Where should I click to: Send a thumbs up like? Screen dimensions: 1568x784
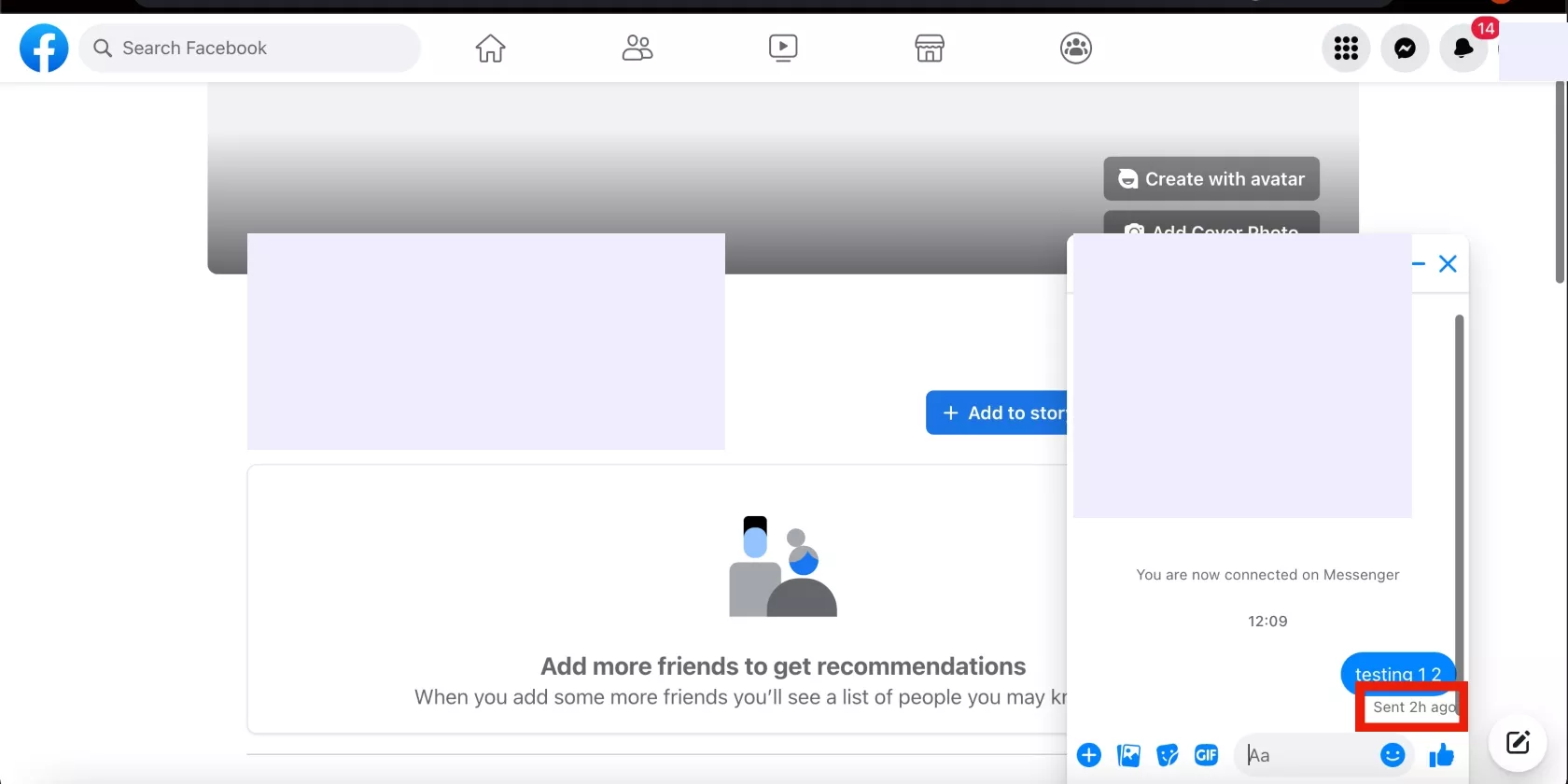1441,755
